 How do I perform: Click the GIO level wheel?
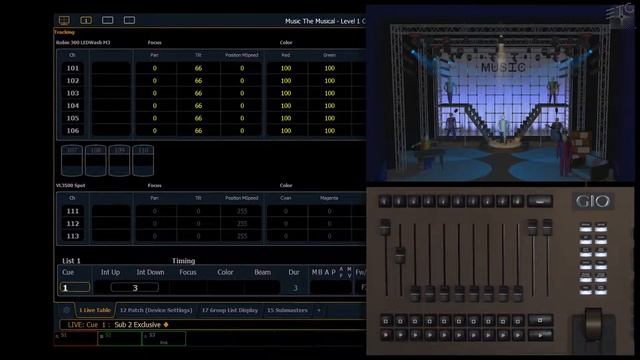pos(593,324)
